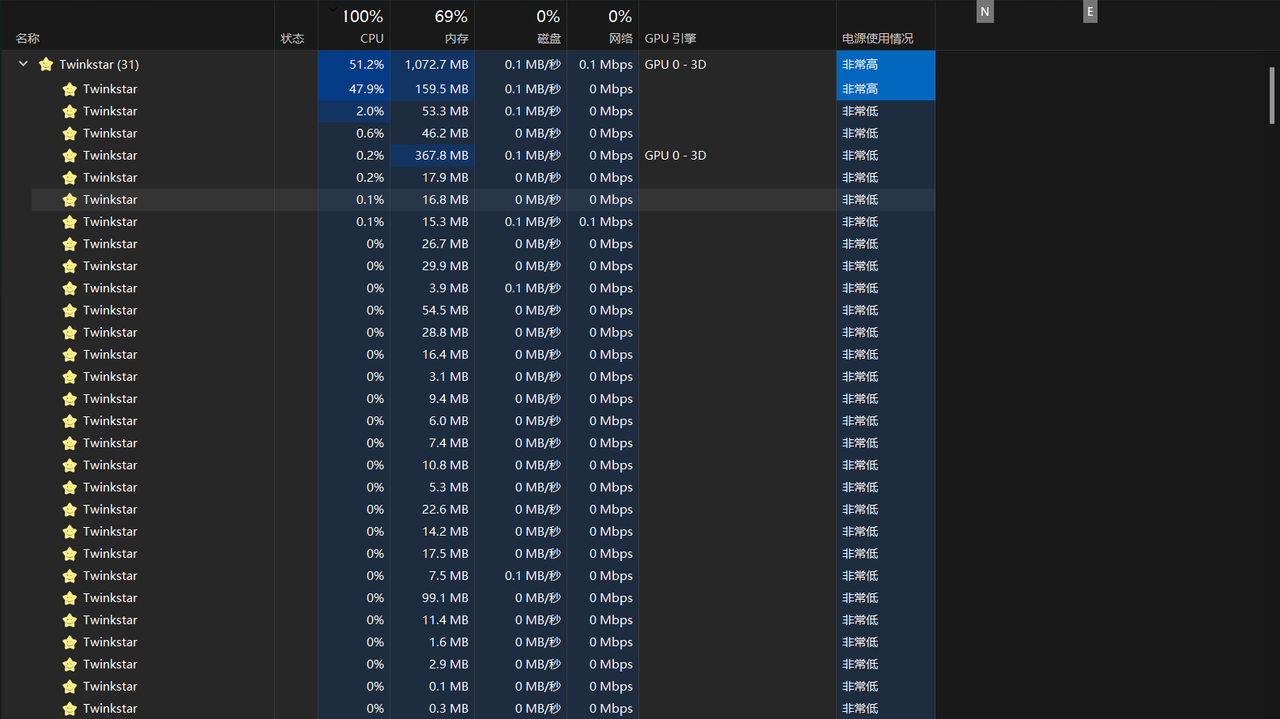Click star icon of the 22.6 MB Twinkstar process
Viewport: 1280px width, 719px height.
70,509
